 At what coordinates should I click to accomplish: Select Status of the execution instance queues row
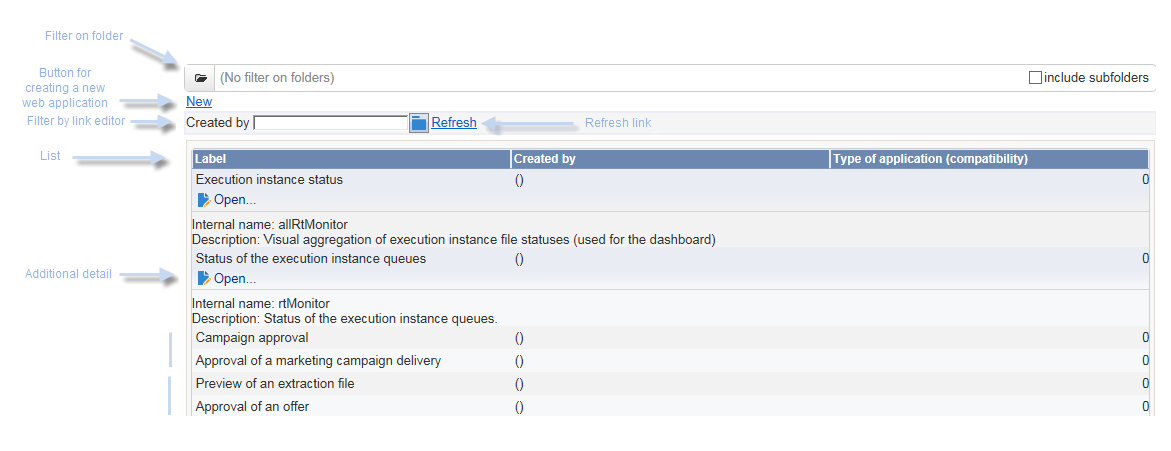tap(671, 259)
